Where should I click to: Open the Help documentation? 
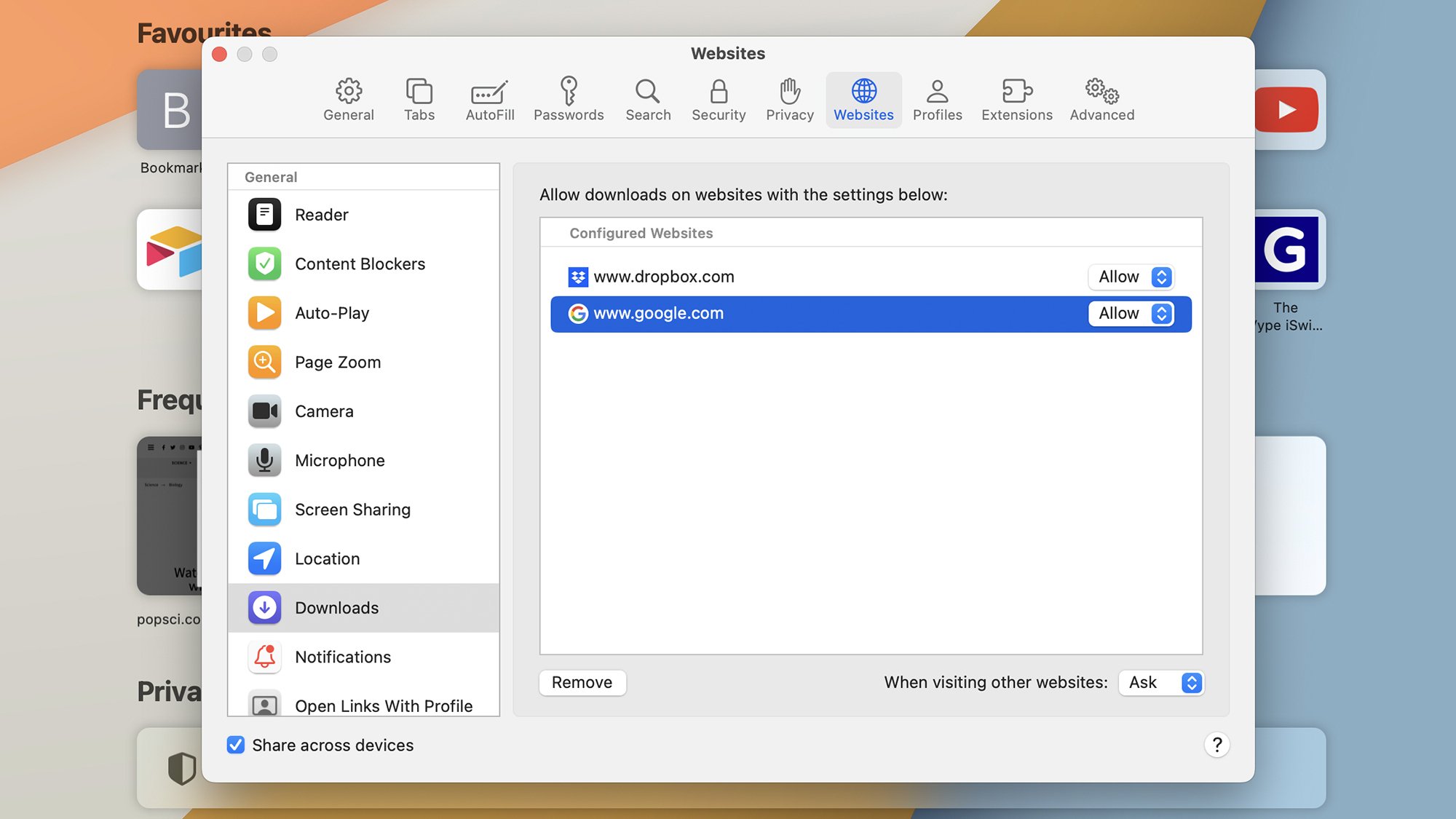pyautogui.click(x=1217, y=745)
